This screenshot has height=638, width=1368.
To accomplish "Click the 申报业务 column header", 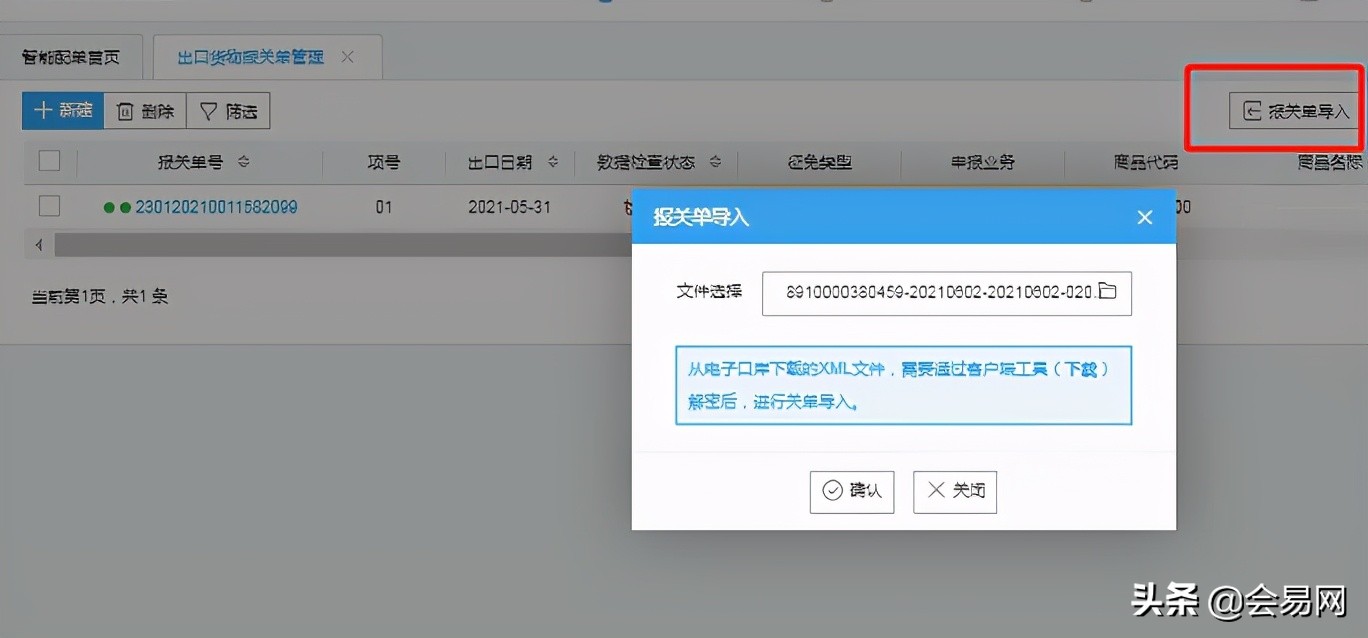I will click(983, 162).
